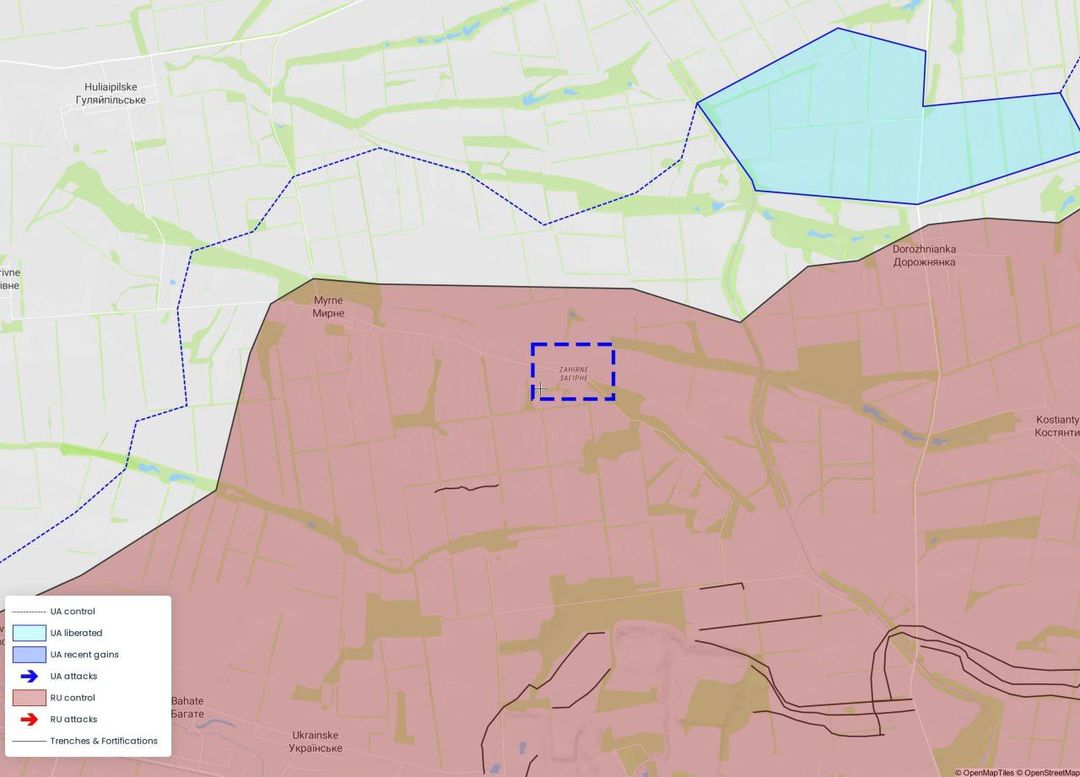The width and height of the screenshot is (1080, 777).
Task: Click the UA control legend label
Action: point(72,612)
